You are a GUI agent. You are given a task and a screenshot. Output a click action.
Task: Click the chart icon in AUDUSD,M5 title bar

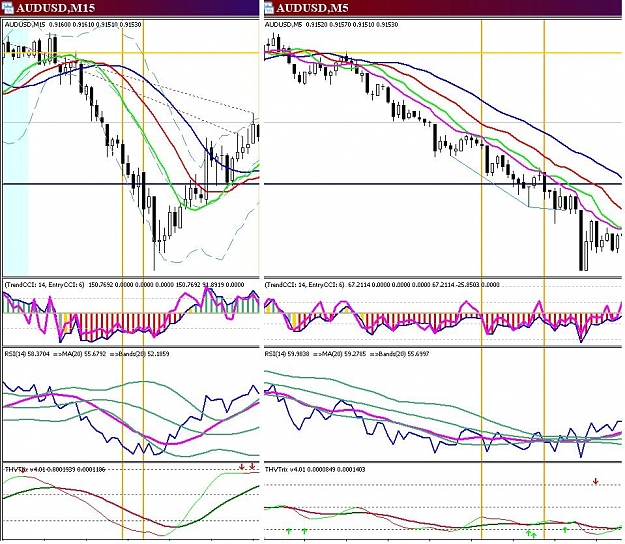(269, 8)
